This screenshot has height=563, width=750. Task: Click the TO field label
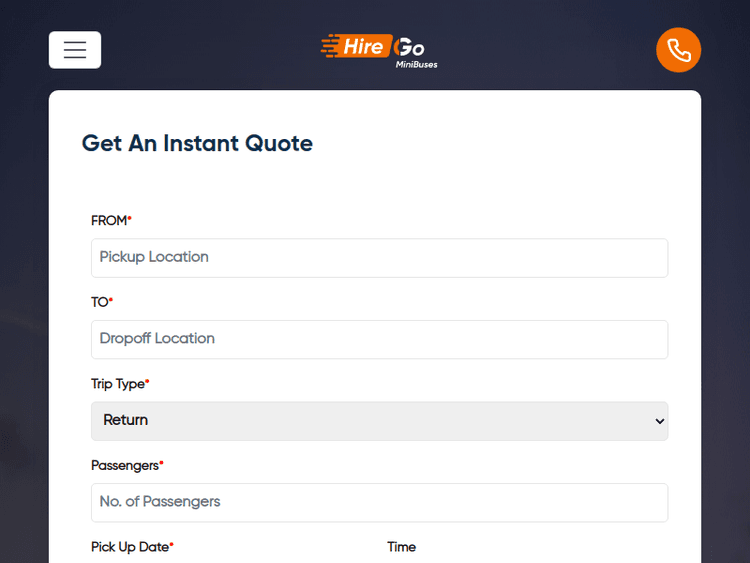pyautogui.click(x=99, y=302)
